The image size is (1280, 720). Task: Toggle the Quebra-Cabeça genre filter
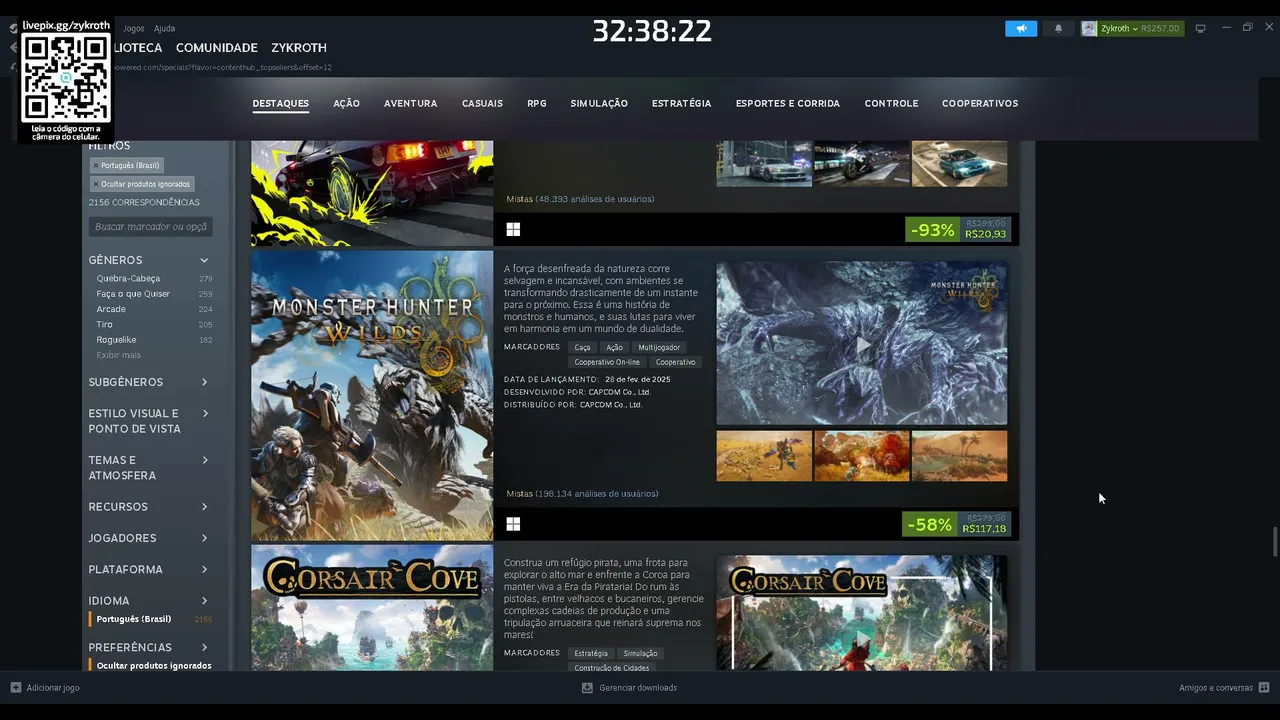[154, 278]
